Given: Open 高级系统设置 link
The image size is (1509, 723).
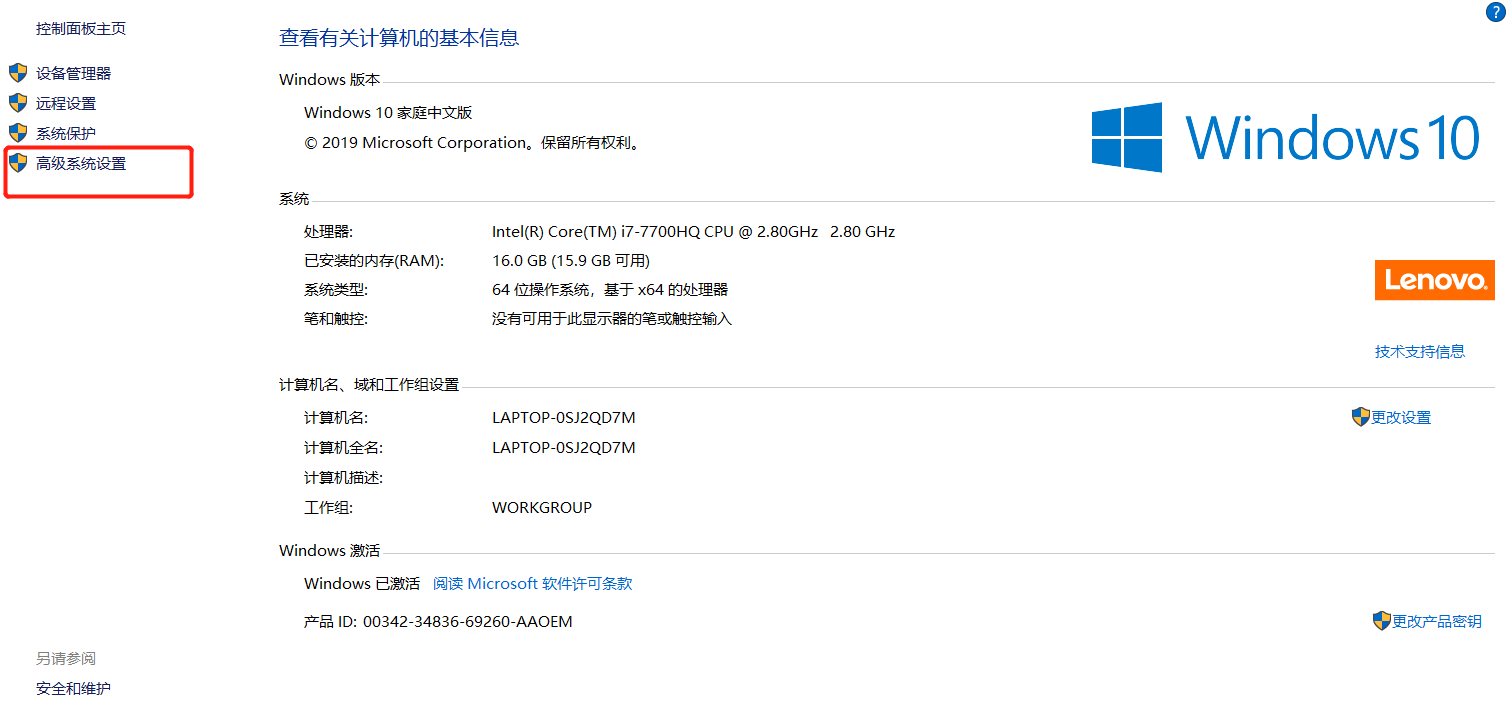Looking at the screenshot, I should 81,163.
